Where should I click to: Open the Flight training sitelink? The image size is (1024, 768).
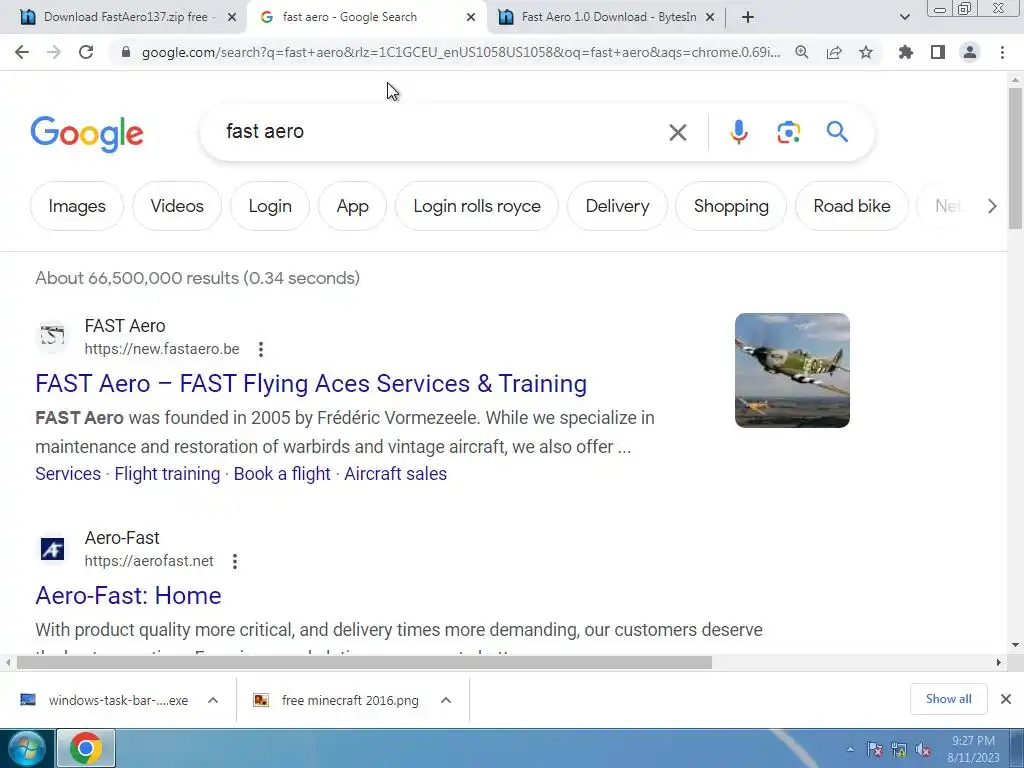(167, 474)
